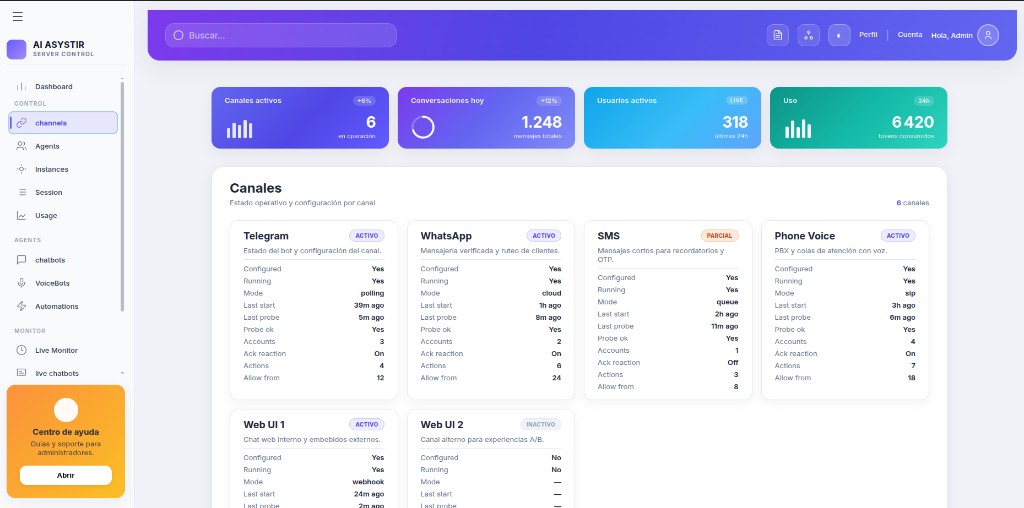
Task: Select Dashboard in the sidebar menu
Action: (53, 86)
